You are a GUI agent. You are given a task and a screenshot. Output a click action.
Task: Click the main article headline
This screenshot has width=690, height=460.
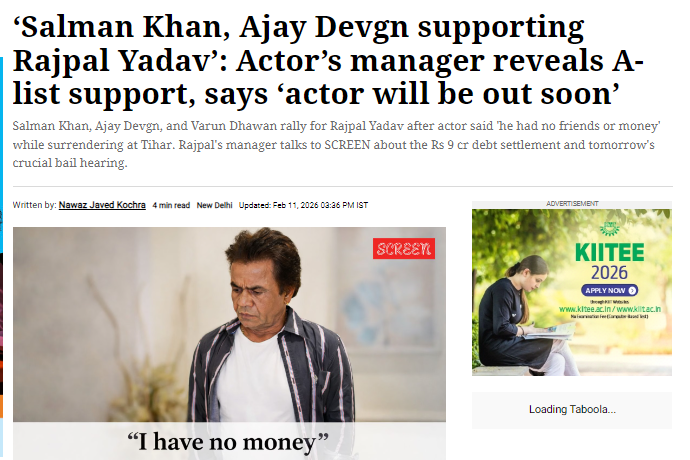pos(328,60)
